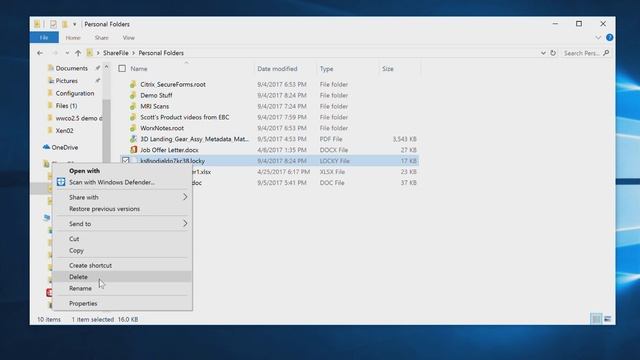Viewport: 640px width, 360px height.
Task: Click New folder icon in quick access toolbar
Action: point(64,24)
